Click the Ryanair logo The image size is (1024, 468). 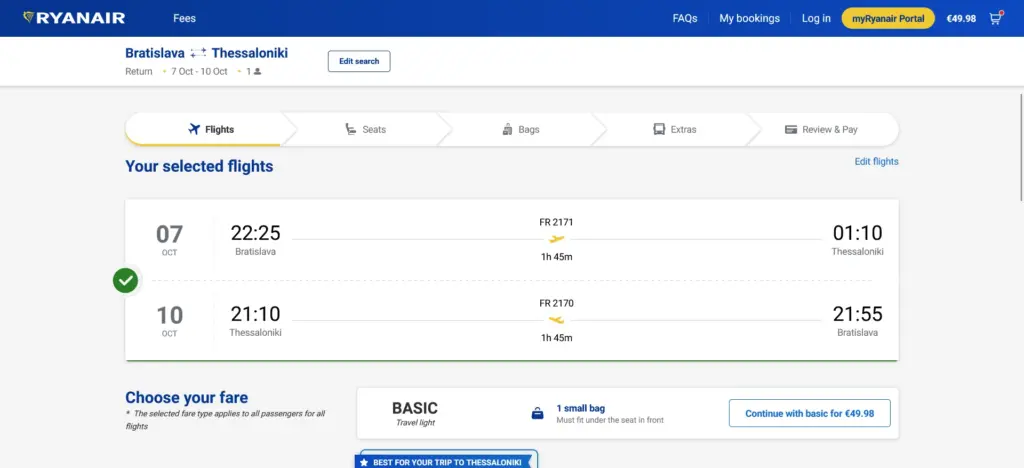pos(74,18)
